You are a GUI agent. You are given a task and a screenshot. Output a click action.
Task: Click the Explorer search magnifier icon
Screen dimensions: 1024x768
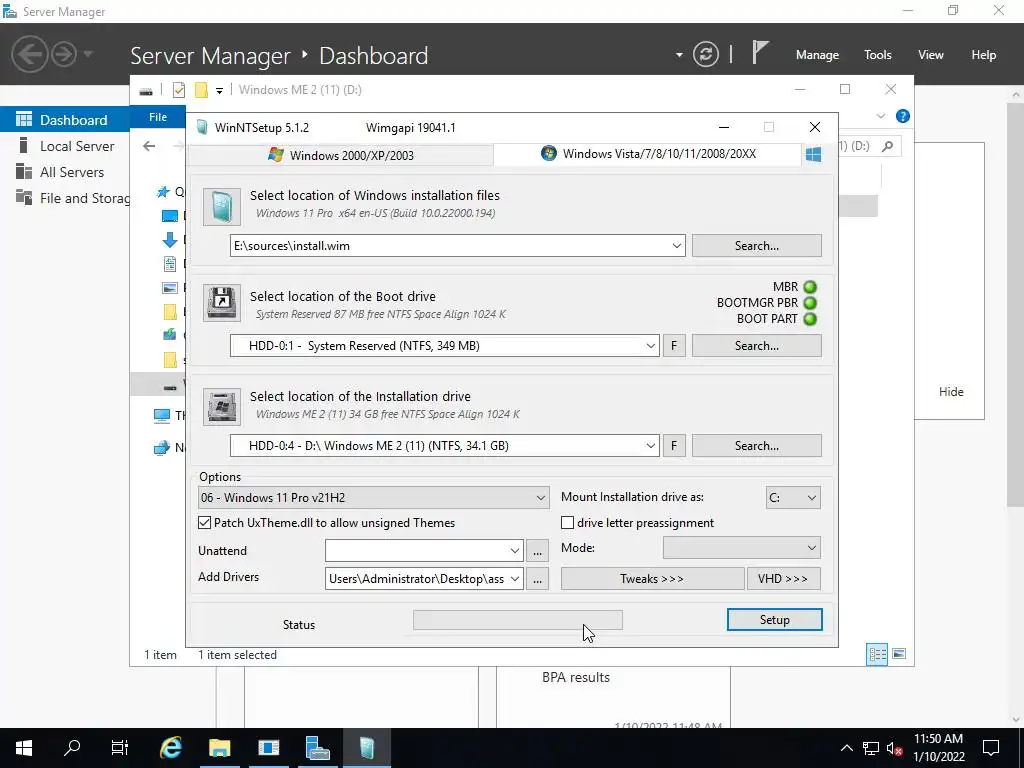click(x=888, y=146)
